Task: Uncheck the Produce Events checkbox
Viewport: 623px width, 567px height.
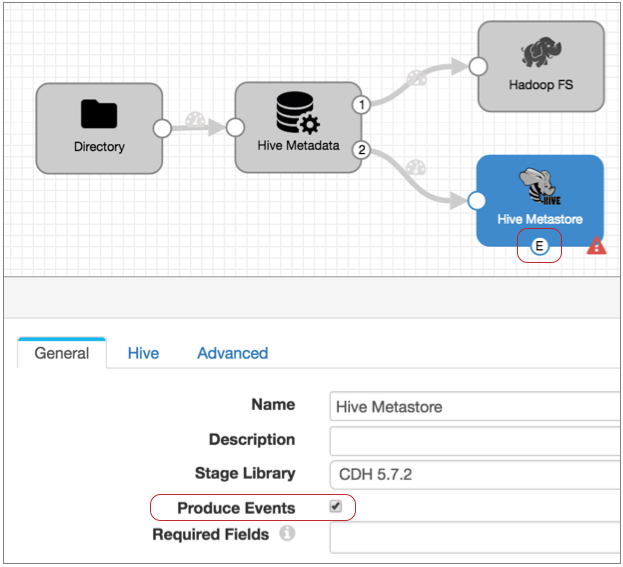Action: click(x=336, y=507)
